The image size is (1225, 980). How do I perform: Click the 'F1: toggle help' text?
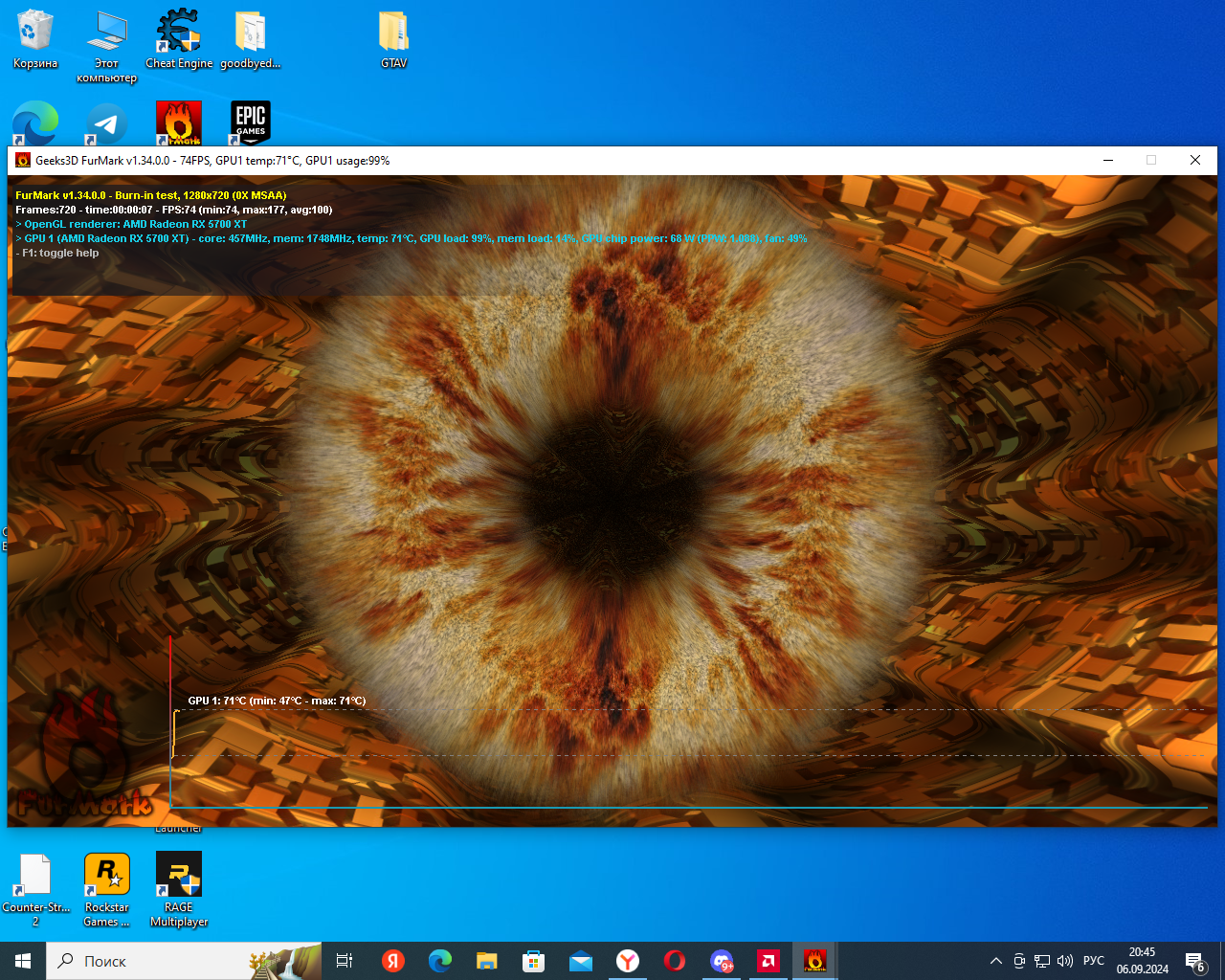(57, 253)
